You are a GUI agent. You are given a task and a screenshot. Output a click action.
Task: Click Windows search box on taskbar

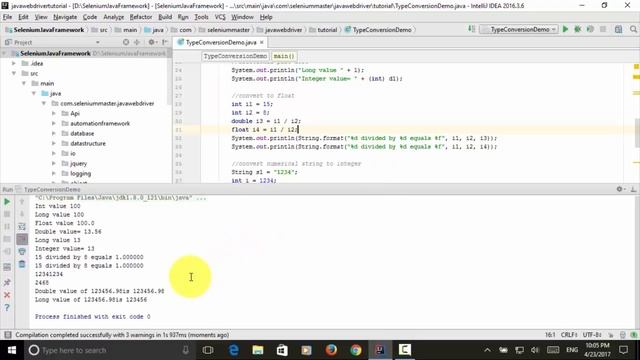pyautogui.click(x=109, y=350)
